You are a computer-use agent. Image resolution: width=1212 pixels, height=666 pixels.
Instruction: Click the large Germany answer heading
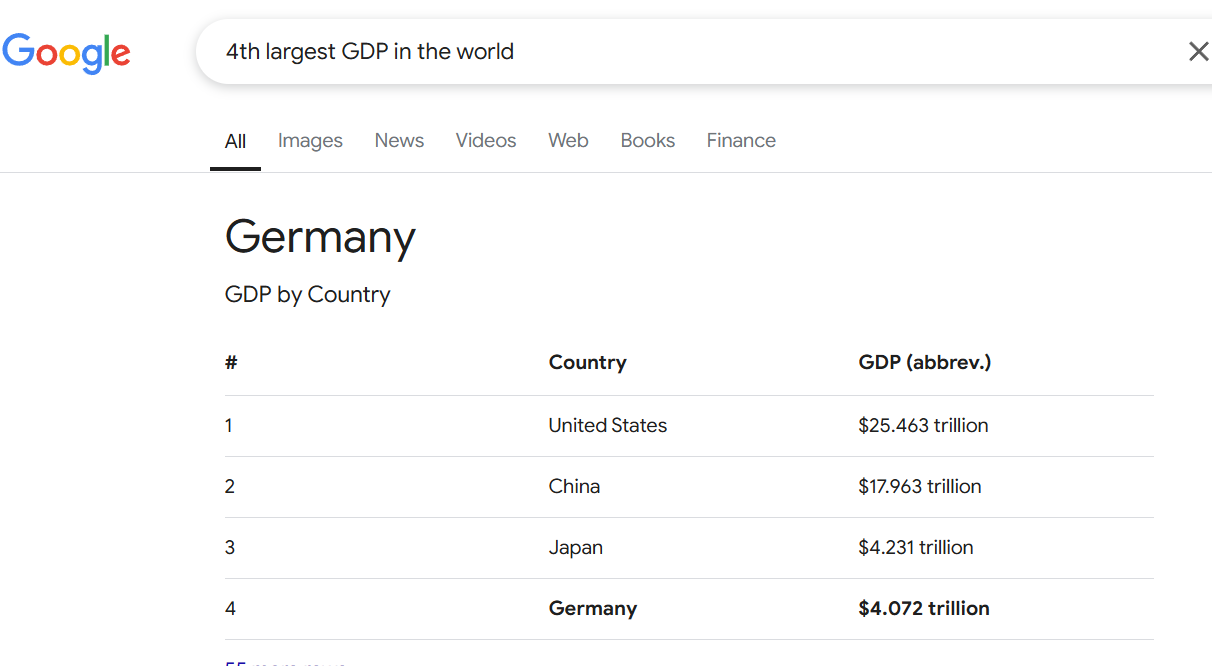pyautogui.click(x=320, y=237)
